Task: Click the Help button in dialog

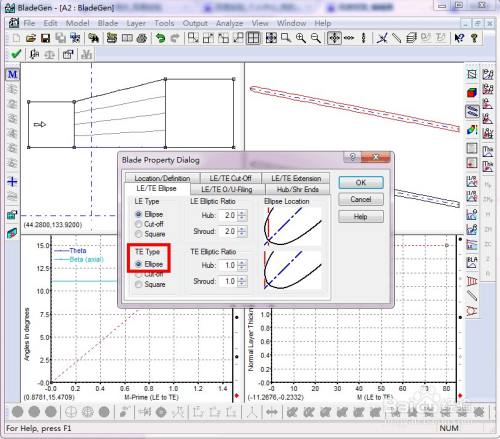Action: pyautogui.click(x=361, y=217)
